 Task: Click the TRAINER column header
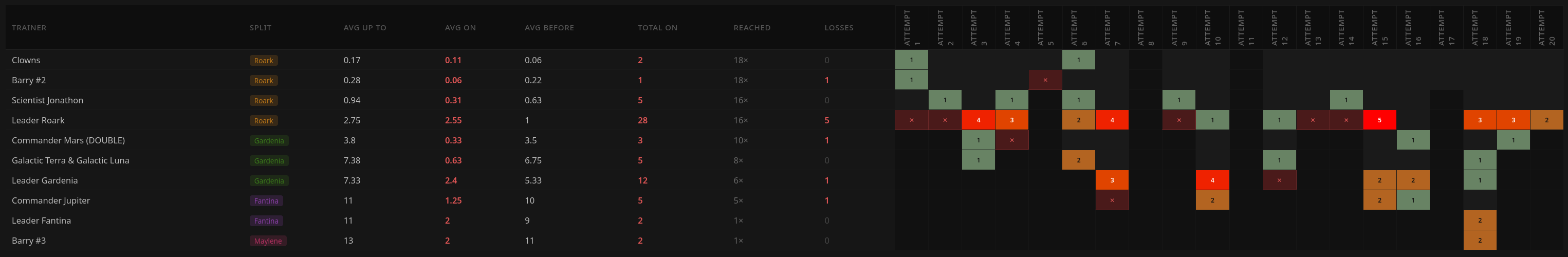click(29, 28)
